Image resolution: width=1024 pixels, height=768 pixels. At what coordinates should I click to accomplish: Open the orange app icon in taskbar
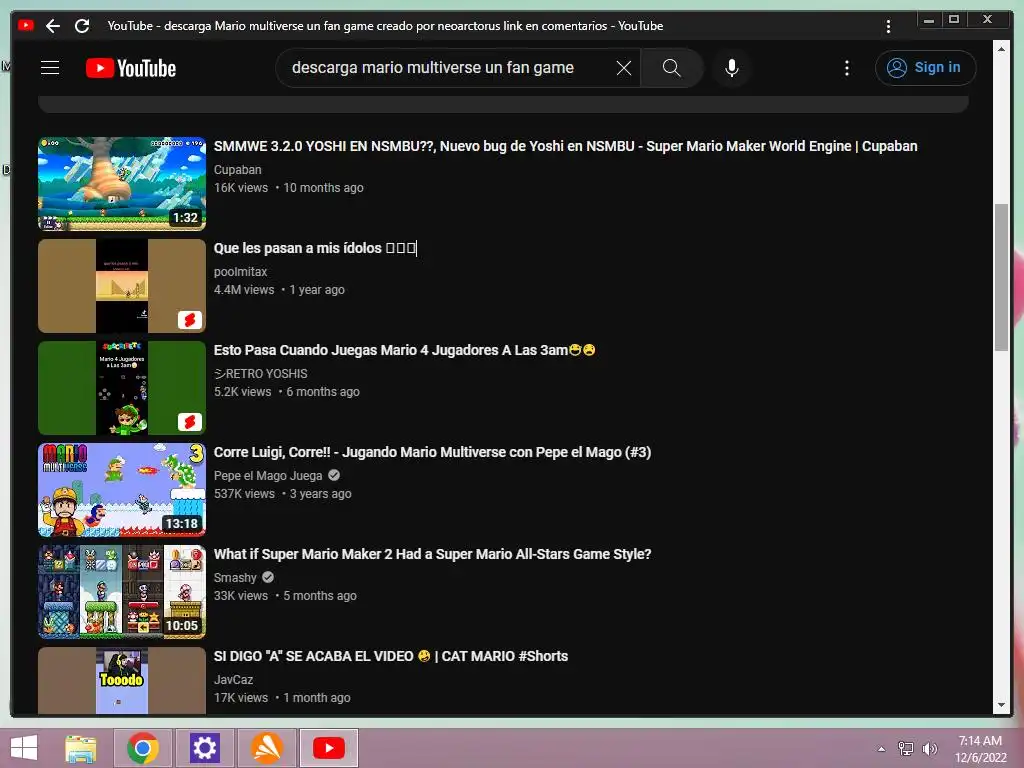tap(266, 748)
